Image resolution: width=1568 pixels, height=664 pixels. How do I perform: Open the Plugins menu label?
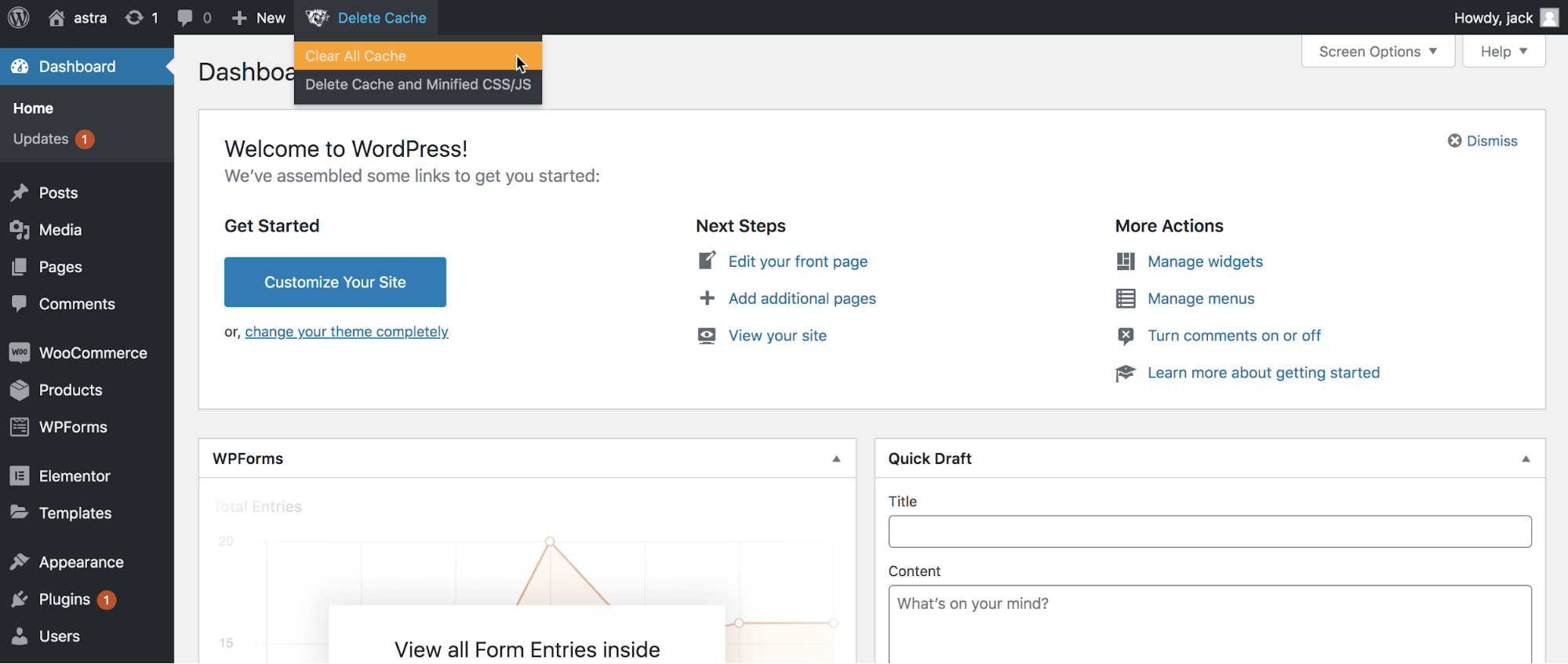pos(64,600)
